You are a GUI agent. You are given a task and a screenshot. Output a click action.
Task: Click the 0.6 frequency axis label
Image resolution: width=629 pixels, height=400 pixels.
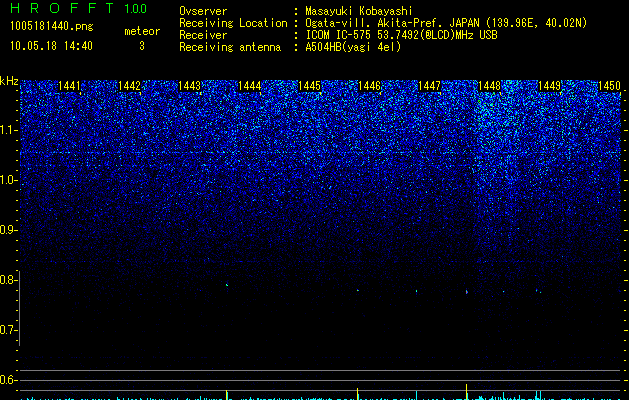8,380
